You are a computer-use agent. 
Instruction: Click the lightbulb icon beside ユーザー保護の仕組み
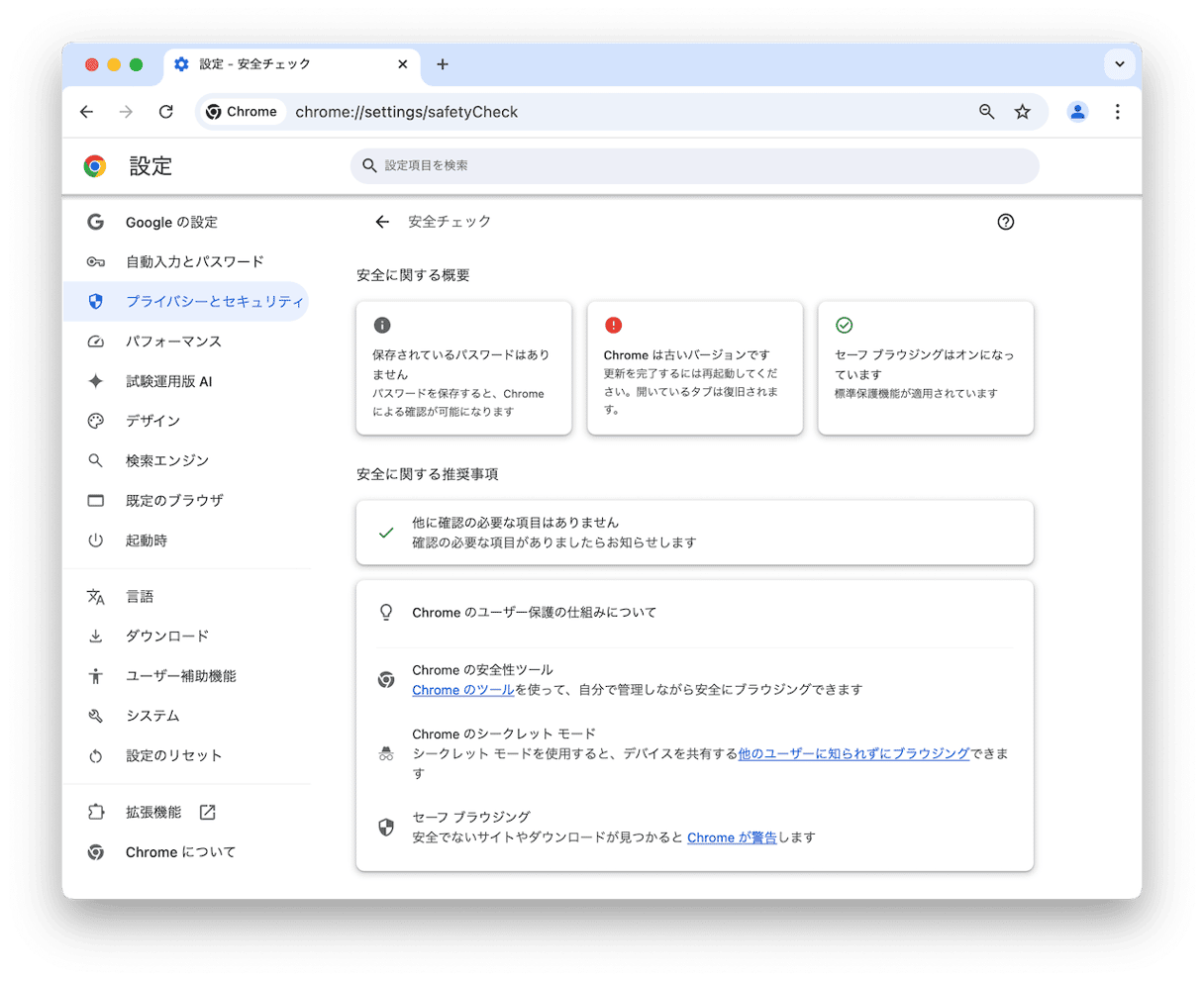(386, 613)
